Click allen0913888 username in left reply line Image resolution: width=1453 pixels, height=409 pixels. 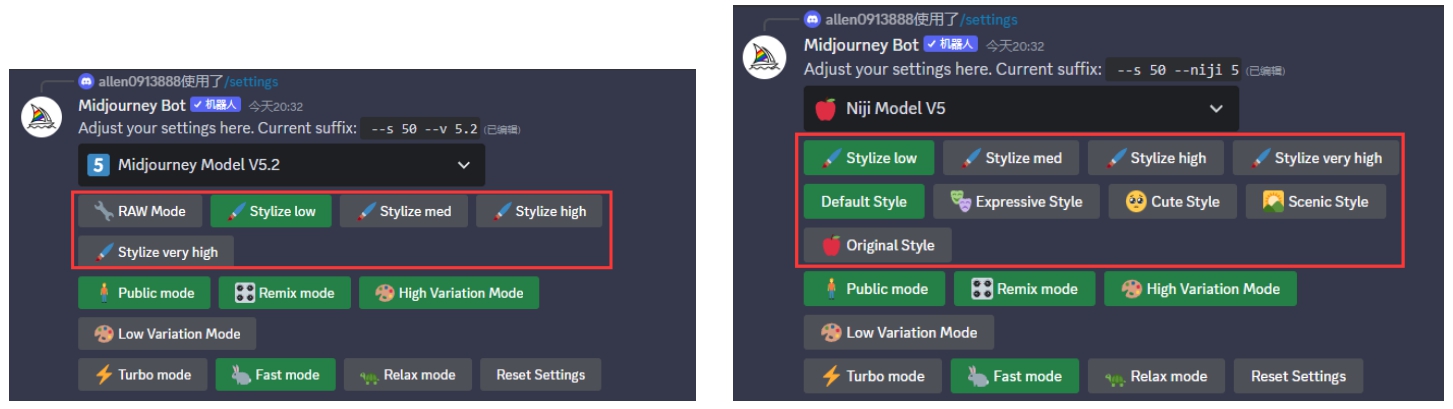(140, 82)
